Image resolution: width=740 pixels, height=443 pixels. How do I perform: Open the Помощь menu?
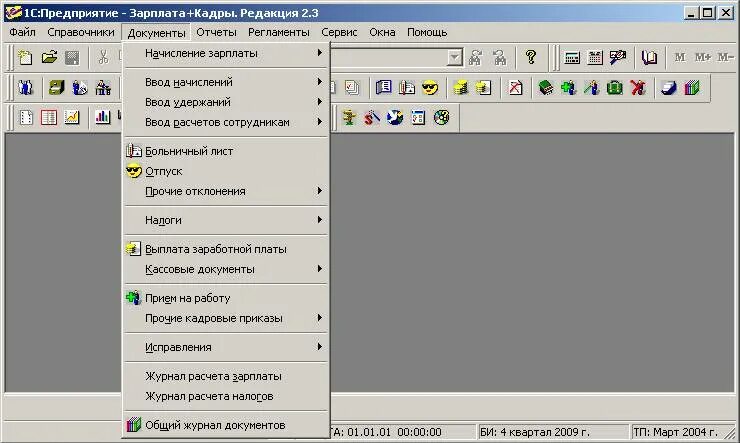click(427, 32)
